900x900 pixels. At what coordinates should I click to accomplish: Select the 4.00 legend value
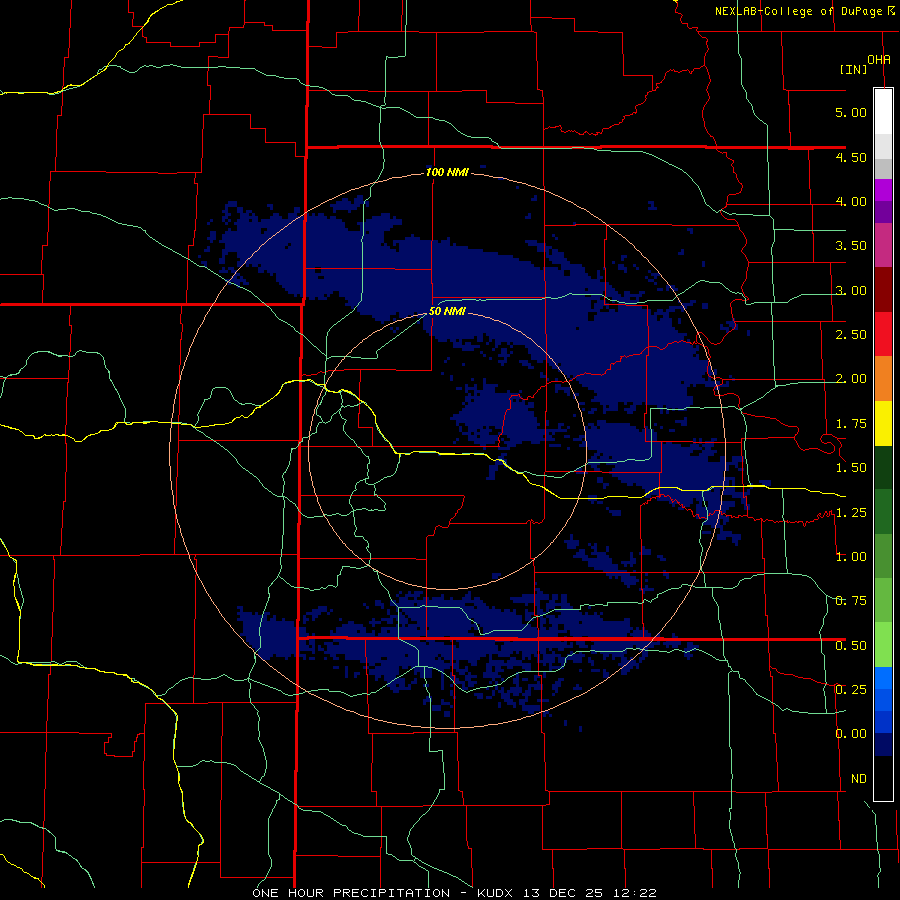pyautogui.click(x=851, y=201)
